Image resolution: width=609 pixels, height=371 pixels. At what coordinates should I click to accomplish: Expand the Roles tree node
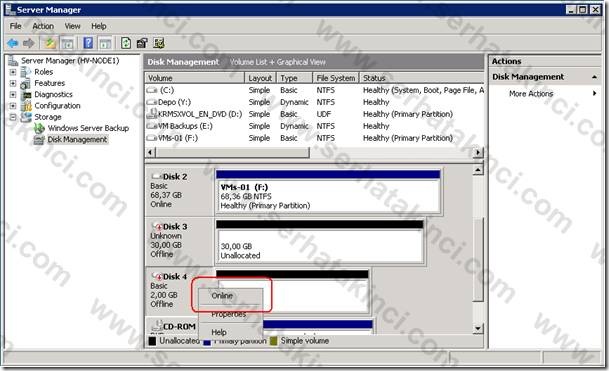click(x=13, y=72)
